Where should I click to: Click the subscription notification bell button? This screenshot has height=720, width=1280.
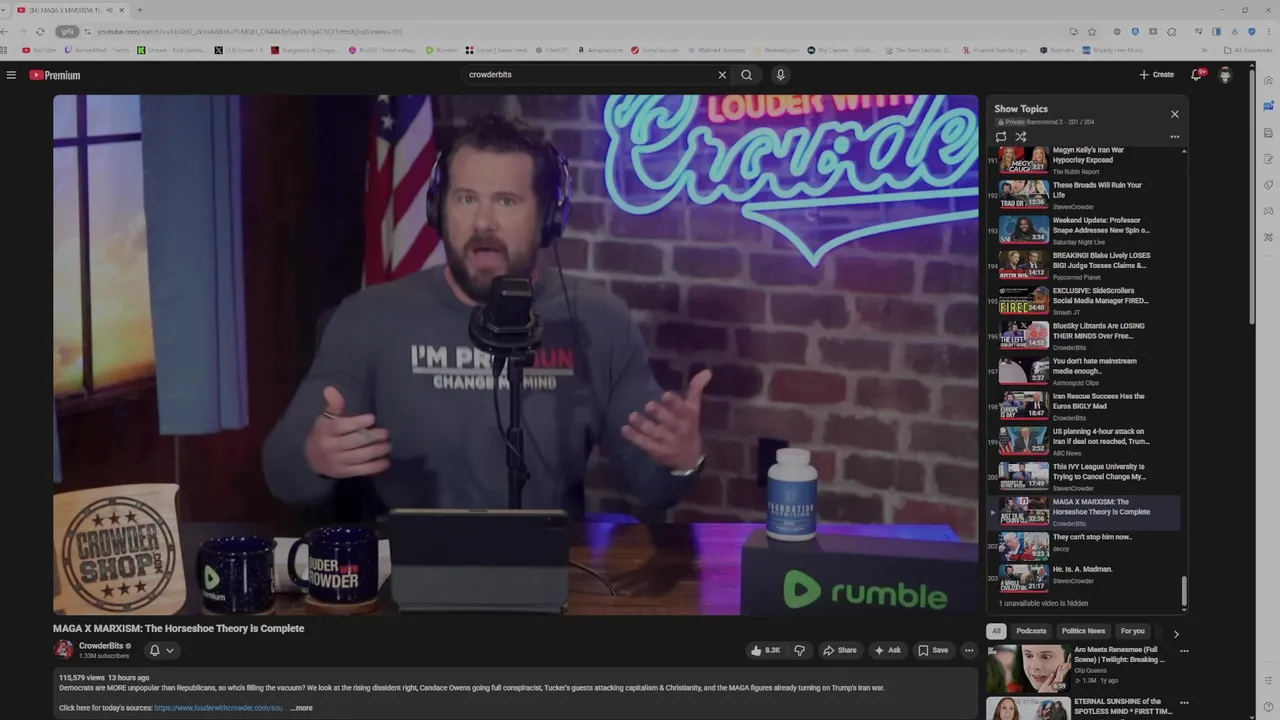(154, 650)
